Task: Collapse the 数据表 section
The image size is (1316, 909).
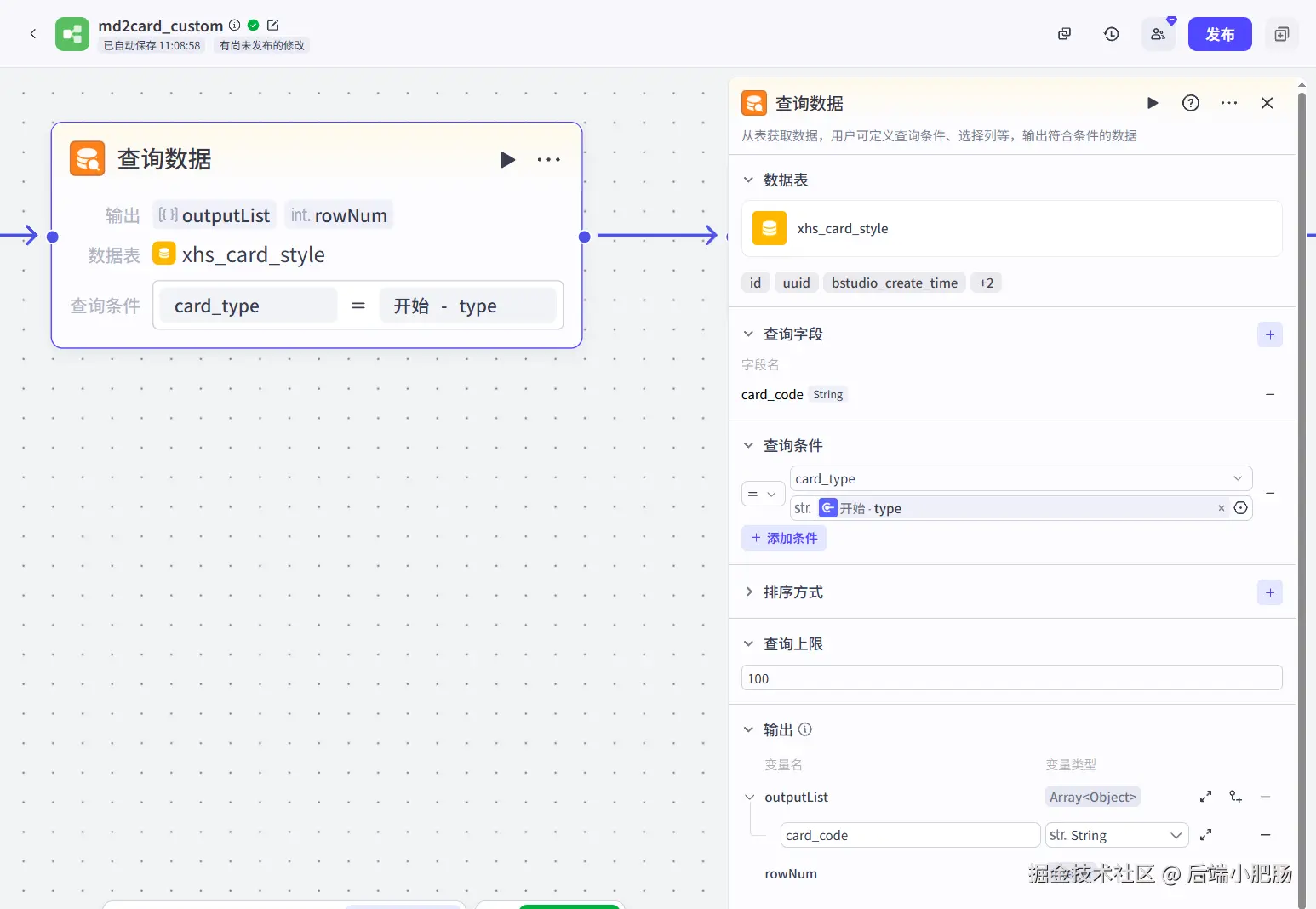Action: [748, 180]
